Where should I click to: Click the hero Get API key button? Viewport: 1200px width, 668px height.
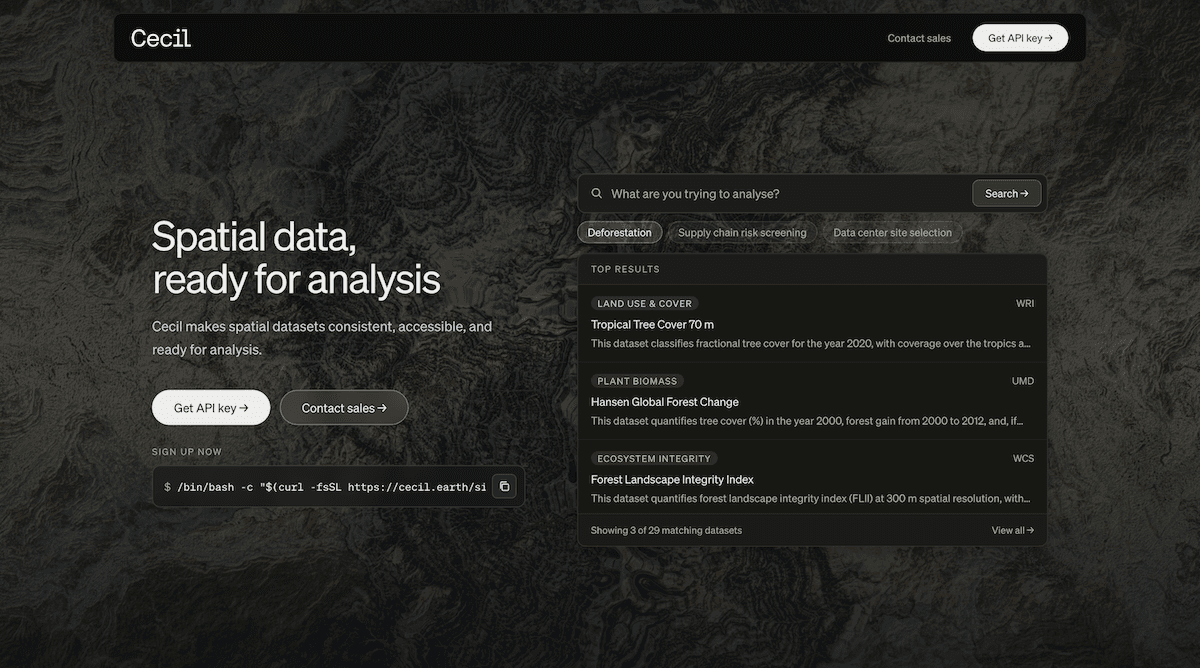tap(211, 408)
